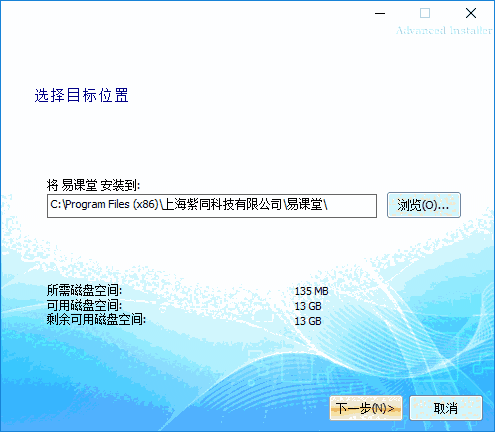Focus the install path input field
This screenshot has height=432, width=495.
tap(212, 206)
